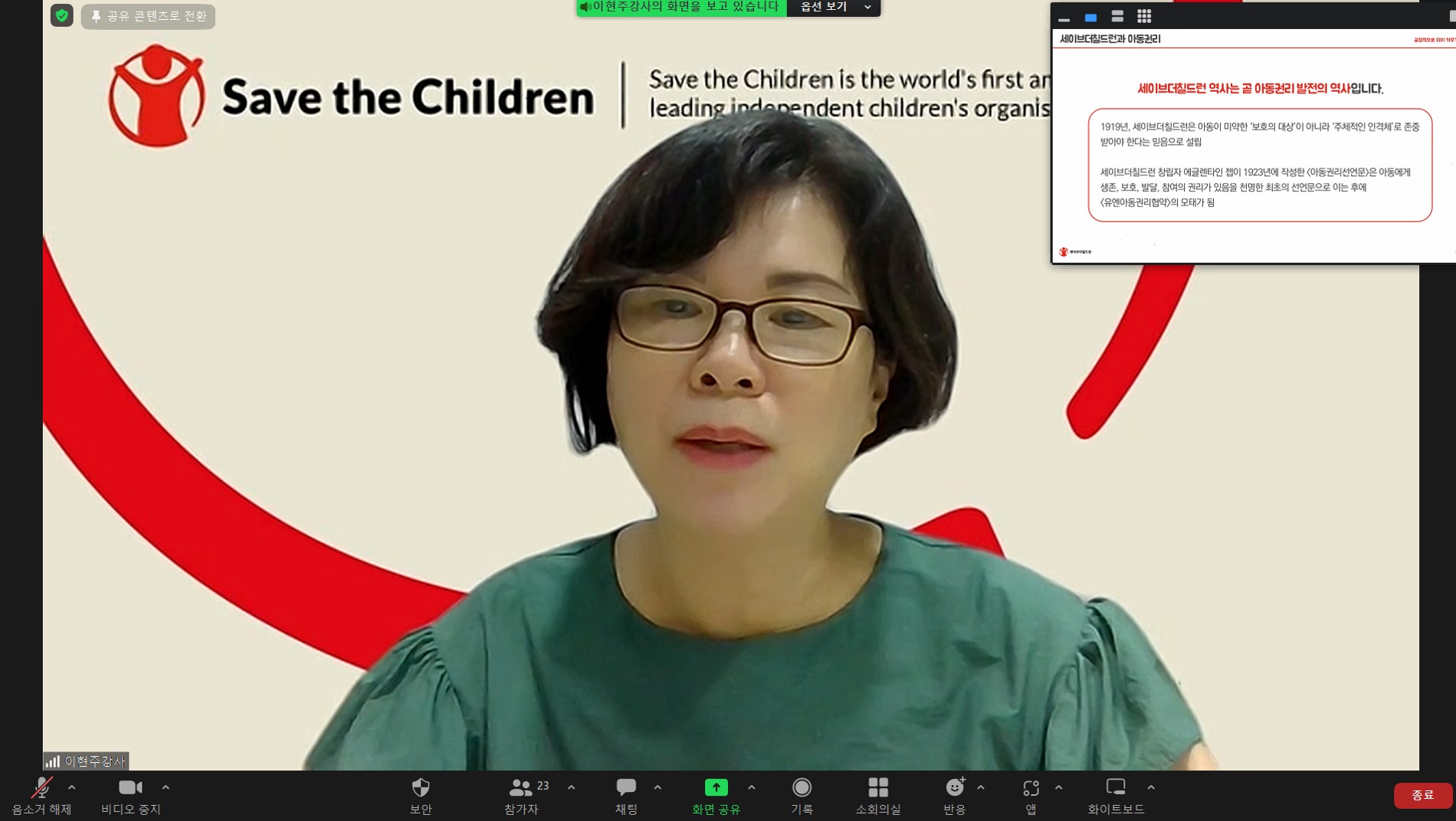Open 옵션 보기 view options dropdown
This screenshot has height=821, width=1456.
pyautogui.click(x=834, y=8)
